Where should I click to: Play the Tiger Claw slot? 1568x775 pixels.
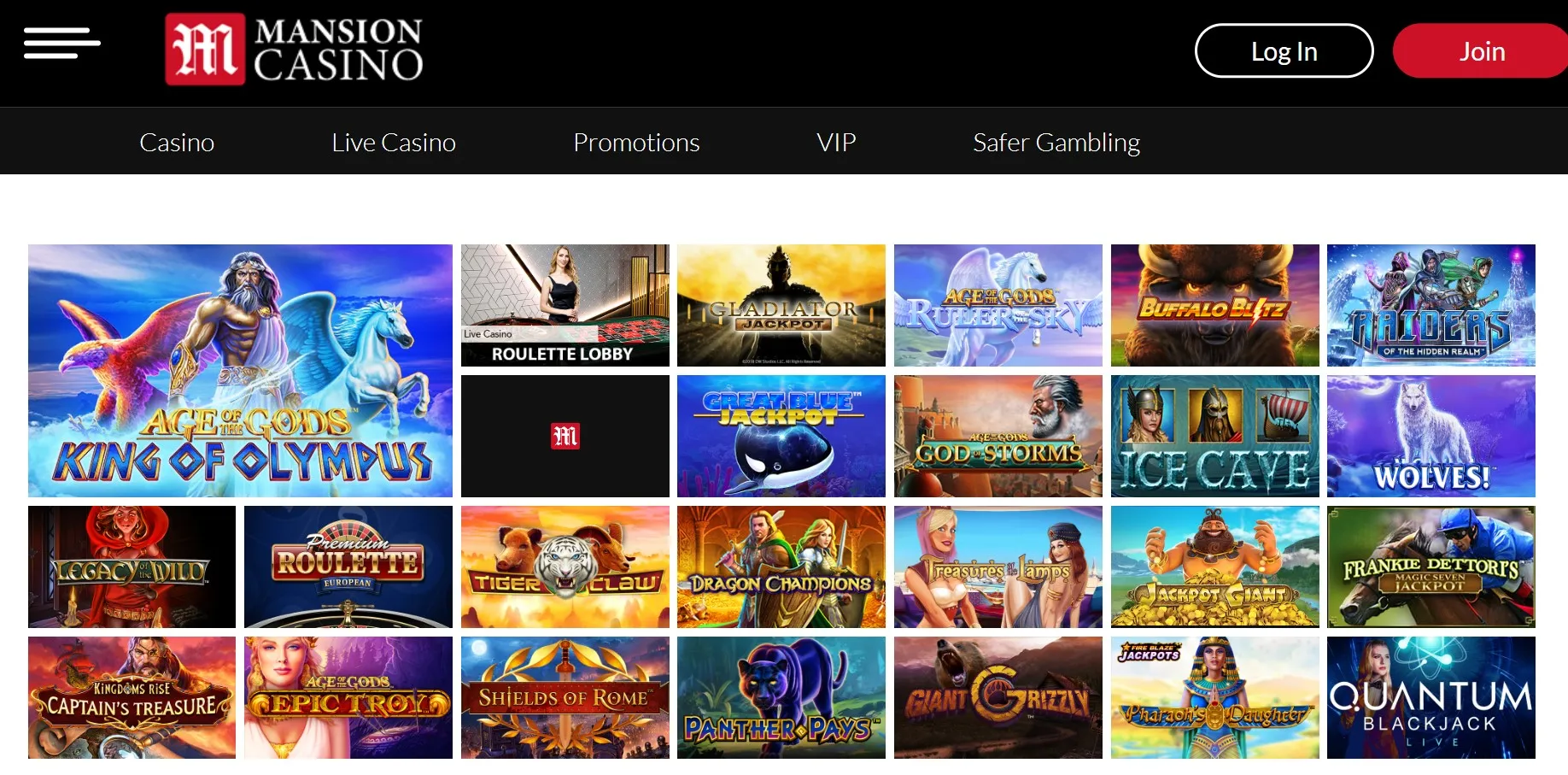point(565,567)
